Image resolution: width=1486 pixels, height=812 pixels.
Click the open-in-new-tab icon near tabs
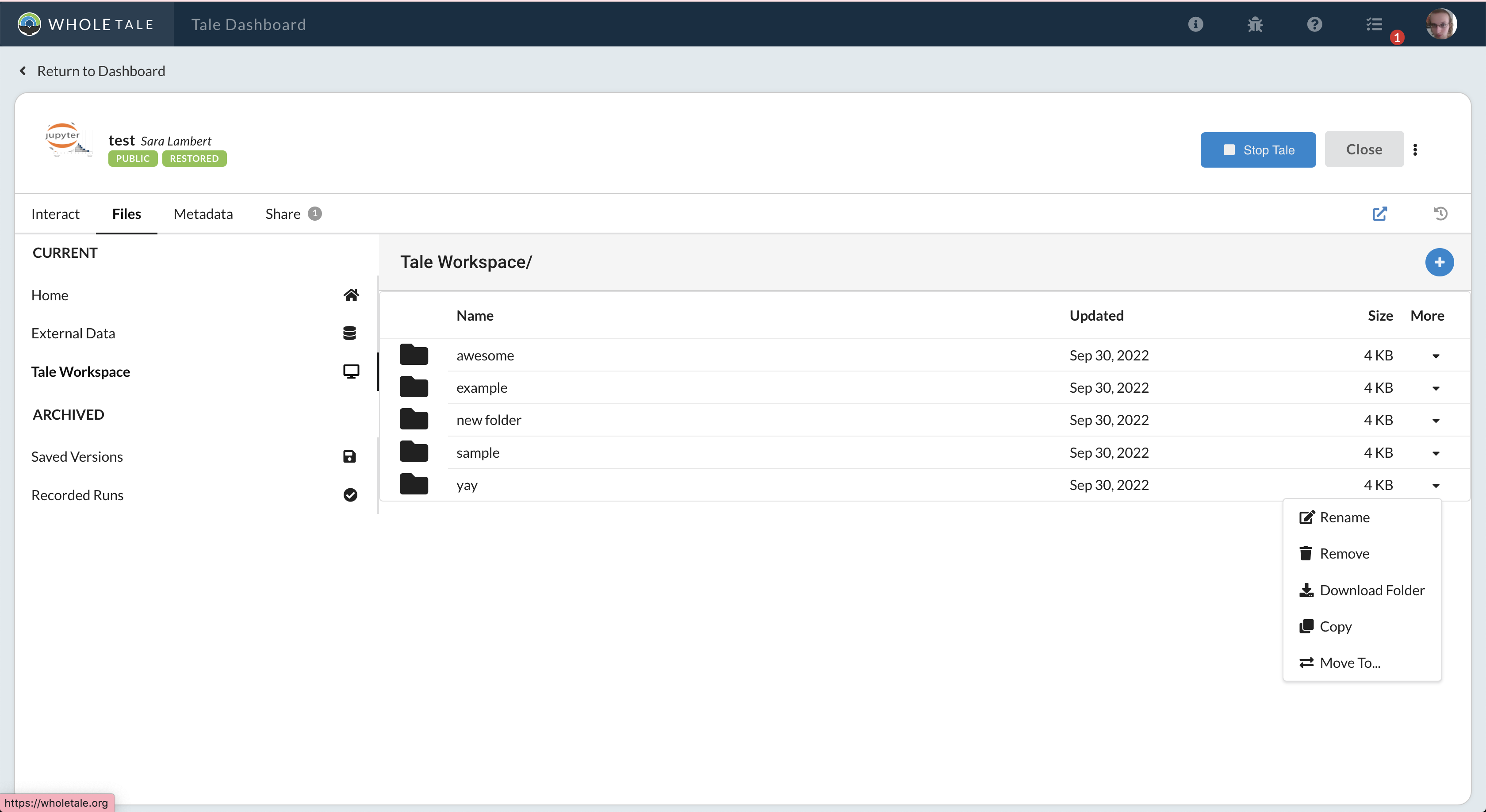point(1380,213)
